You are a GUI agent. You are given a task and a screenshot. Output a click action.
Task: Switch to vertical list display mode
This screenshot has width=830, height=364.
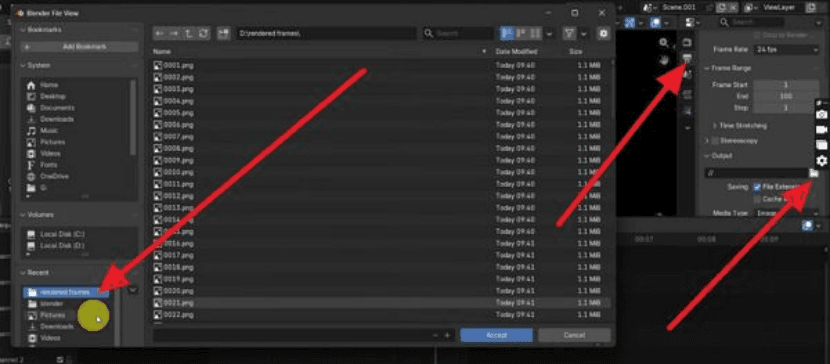507,34
